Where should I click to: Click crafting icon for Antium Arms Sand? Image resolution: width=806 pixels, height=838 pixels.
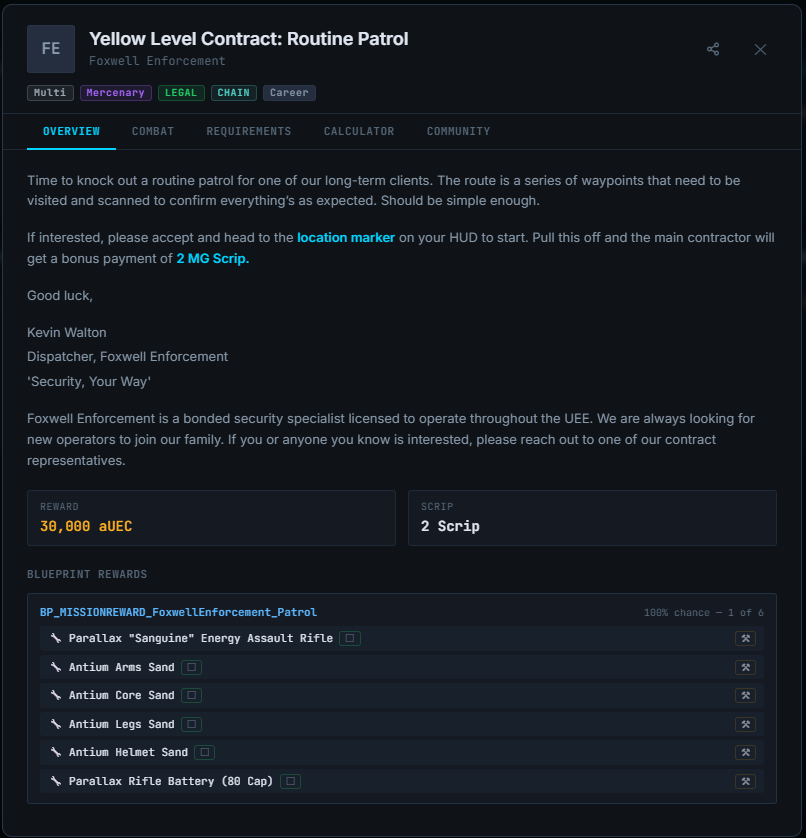pos(745,667)
